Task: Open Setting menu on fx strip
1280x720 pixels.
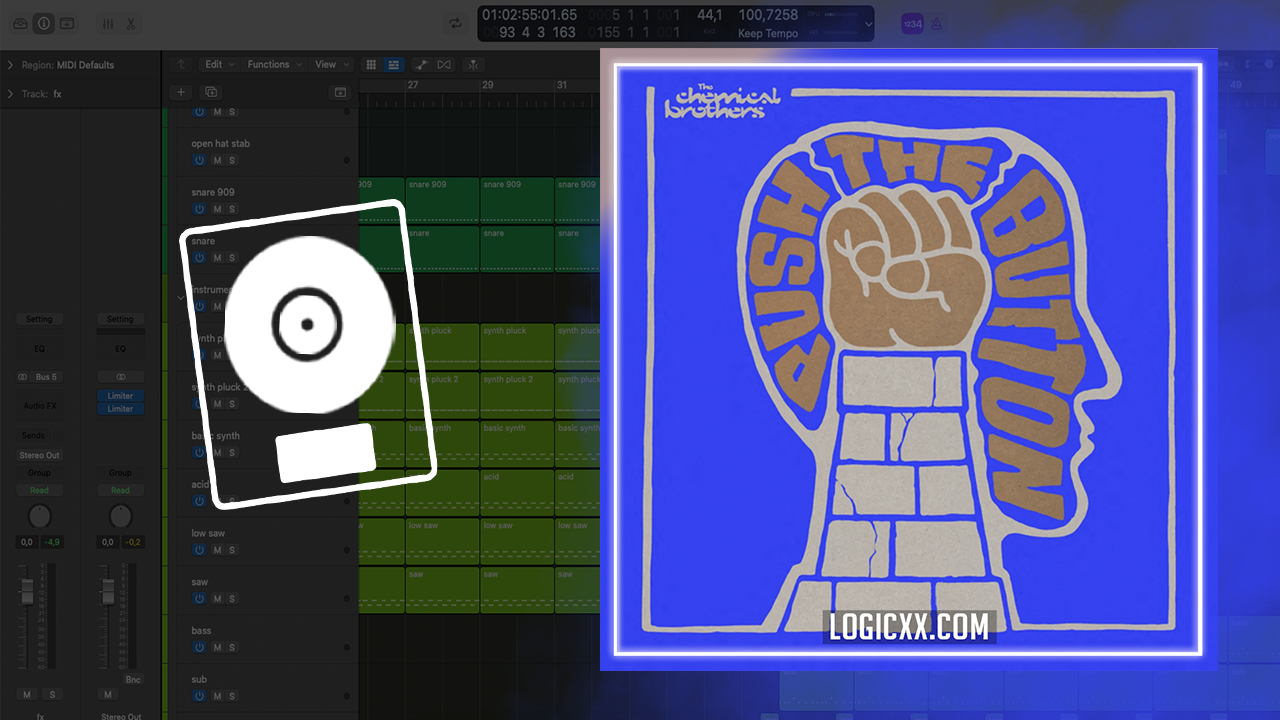Action: pyautogui.click(x=39, y=319)
